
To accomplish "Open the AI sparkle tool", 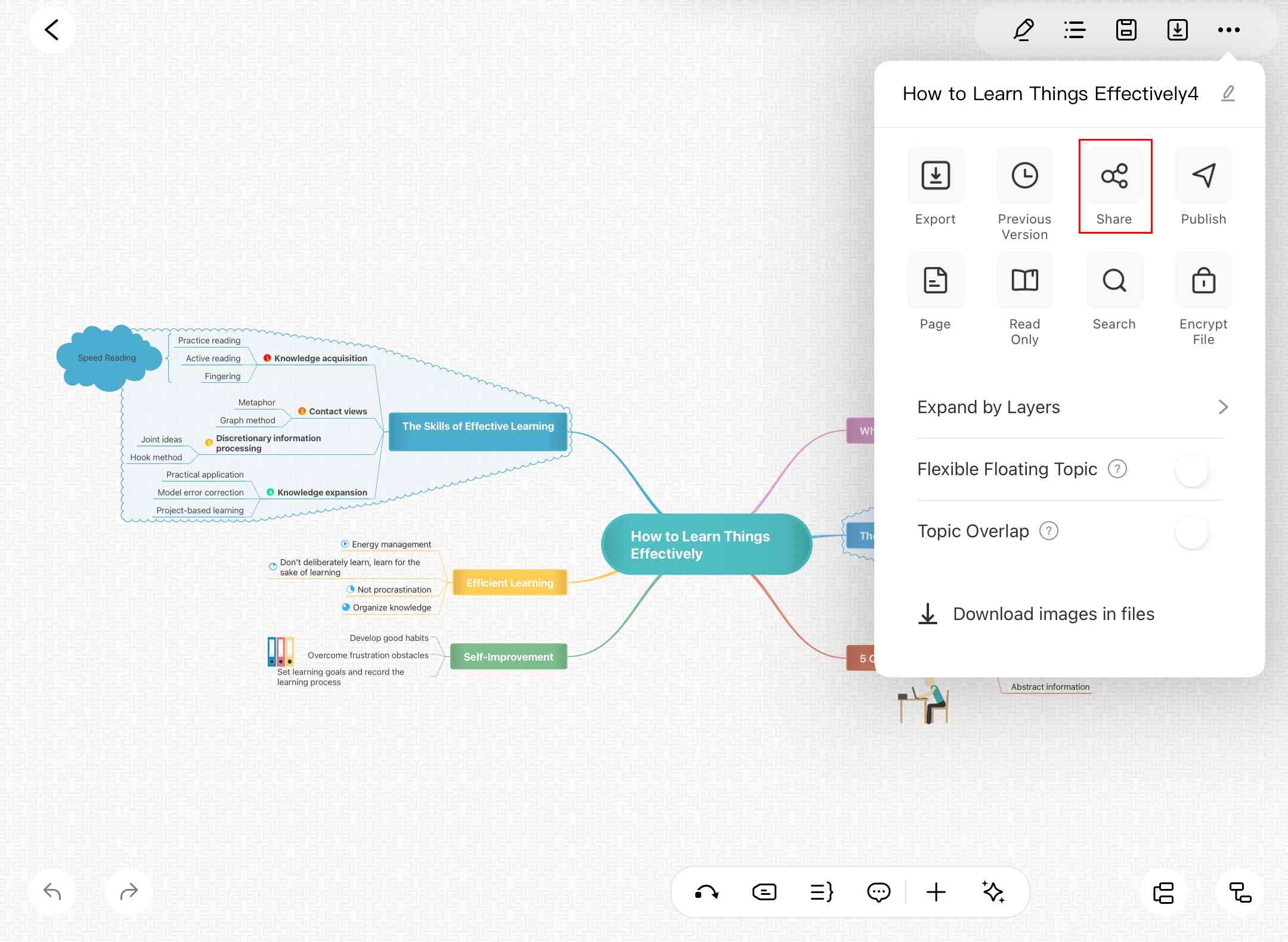I will (993, 892).
